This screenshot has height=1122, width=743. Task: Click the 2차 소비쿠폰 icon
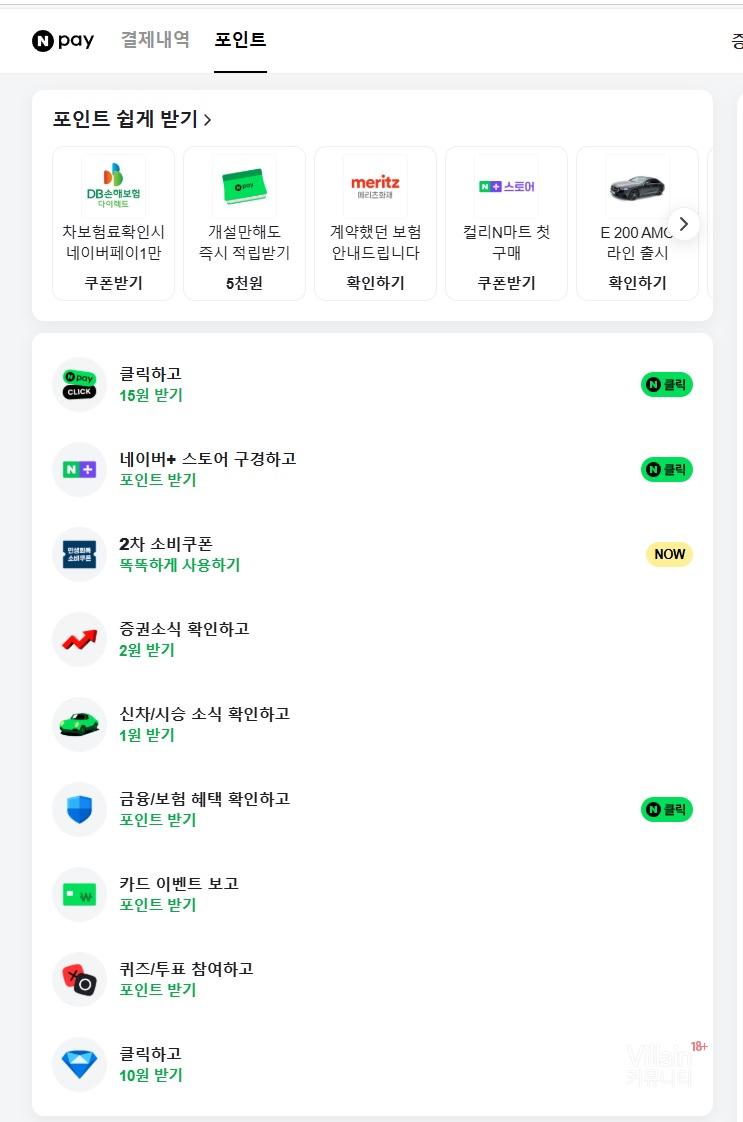pos(79,554)
